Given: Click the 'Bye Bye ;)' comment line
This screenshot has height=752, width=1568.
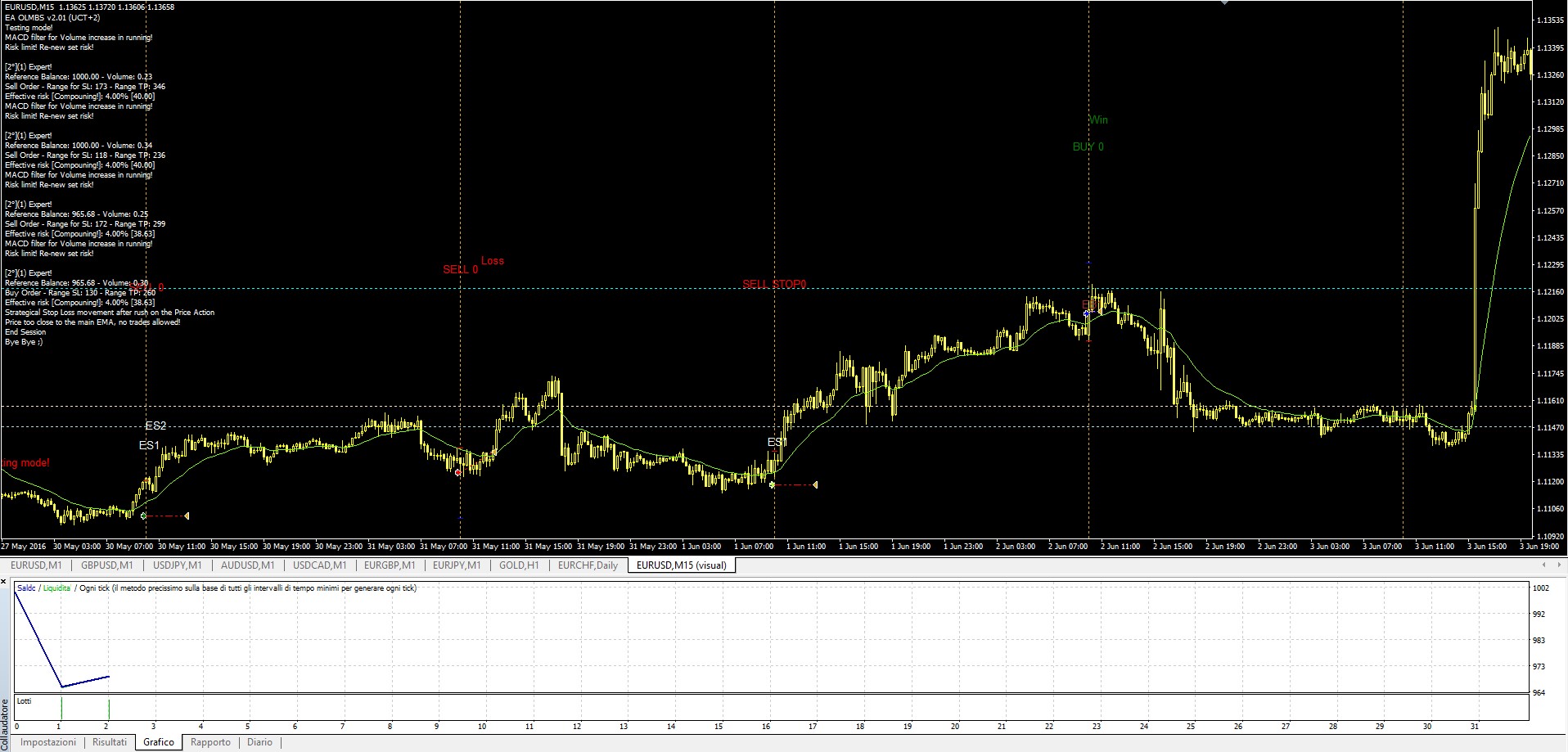Looking at the screenshot, I should [24, 342].
